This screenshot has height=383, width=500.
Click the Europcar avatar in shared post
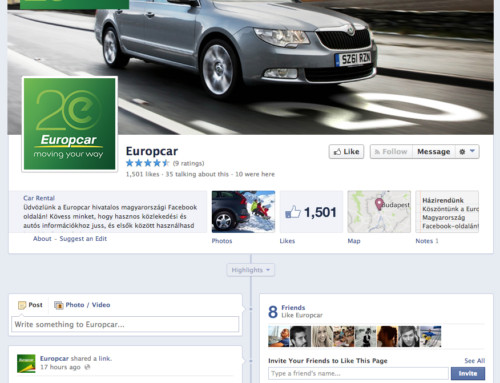(x=26, y=363)
